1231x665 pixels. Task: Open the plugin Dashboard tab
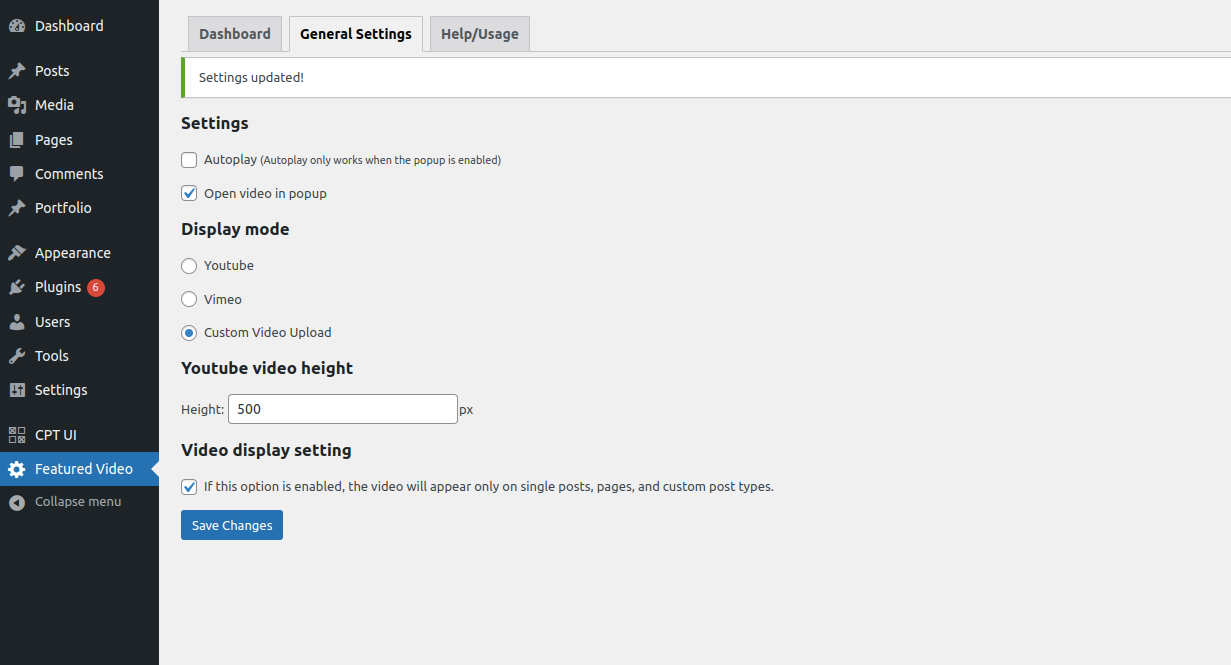tap(235, 34)
